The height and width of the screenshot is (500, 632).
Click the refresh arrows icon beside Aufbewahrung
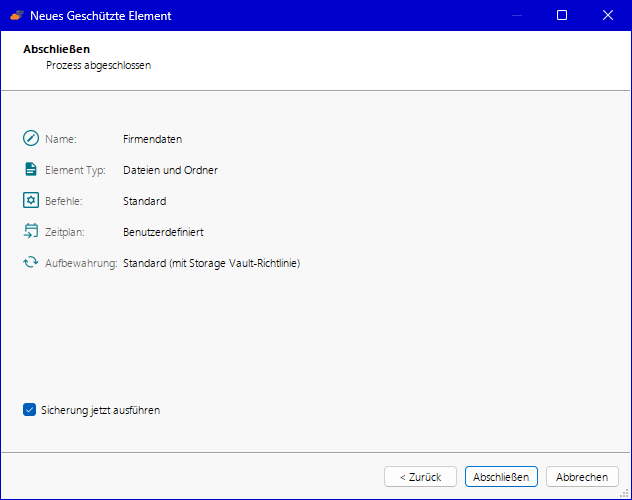[31, 262]
